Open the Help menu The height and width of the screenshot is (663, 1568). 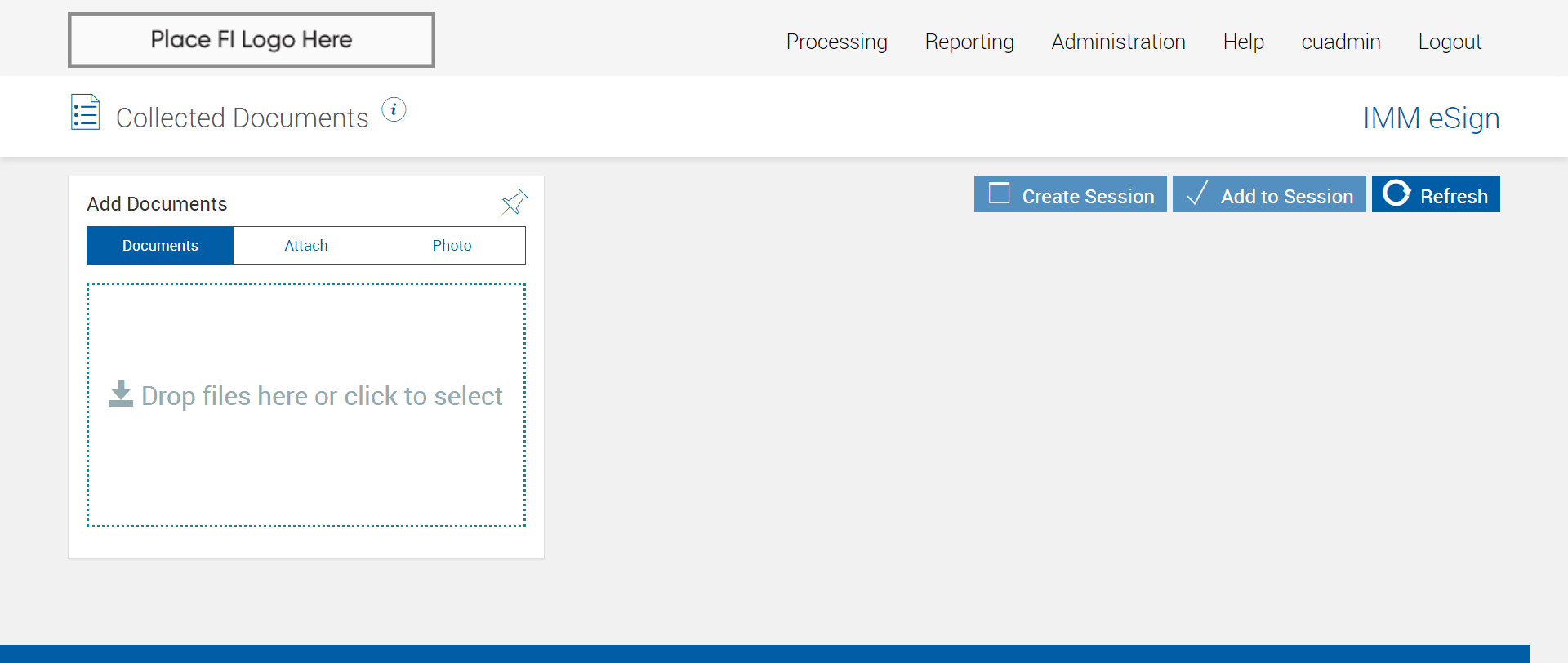[1243, 42]
